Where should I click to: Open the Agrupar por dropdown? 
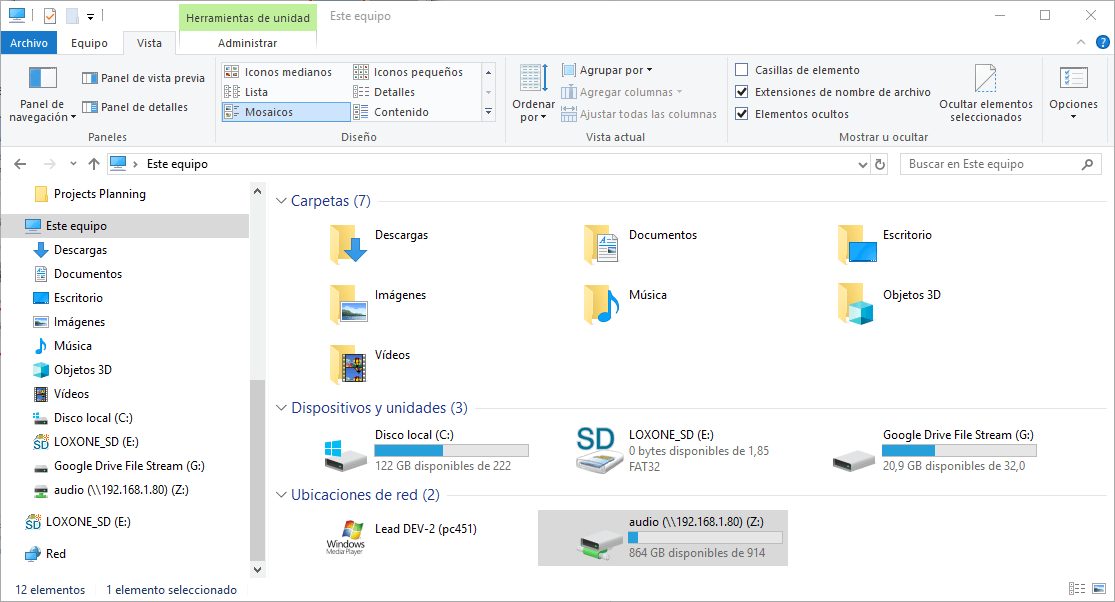607,70
